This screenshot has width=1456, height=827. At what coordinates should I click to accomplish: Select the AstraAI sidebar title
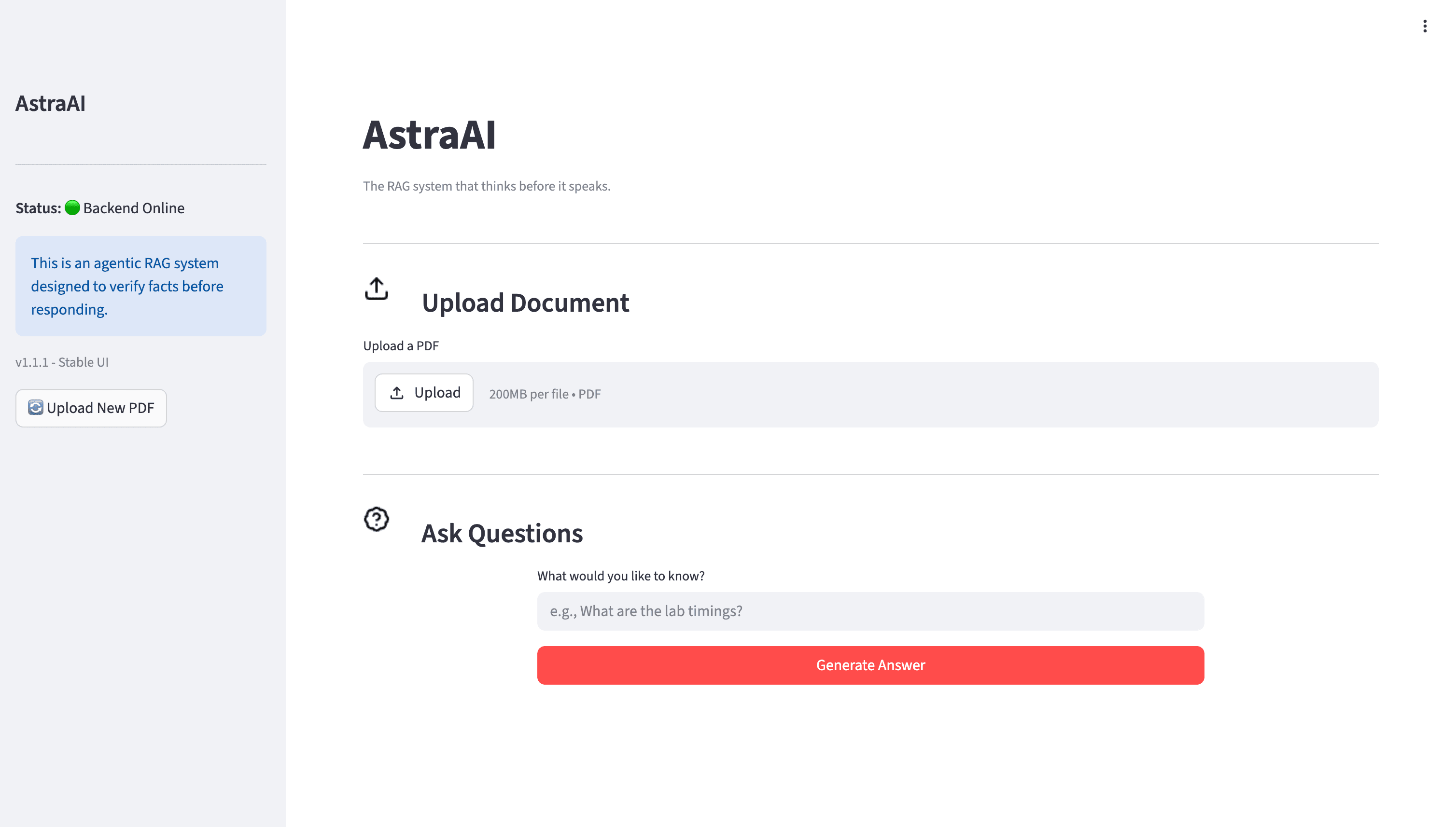pyautogui.click(x=51, y=103)
